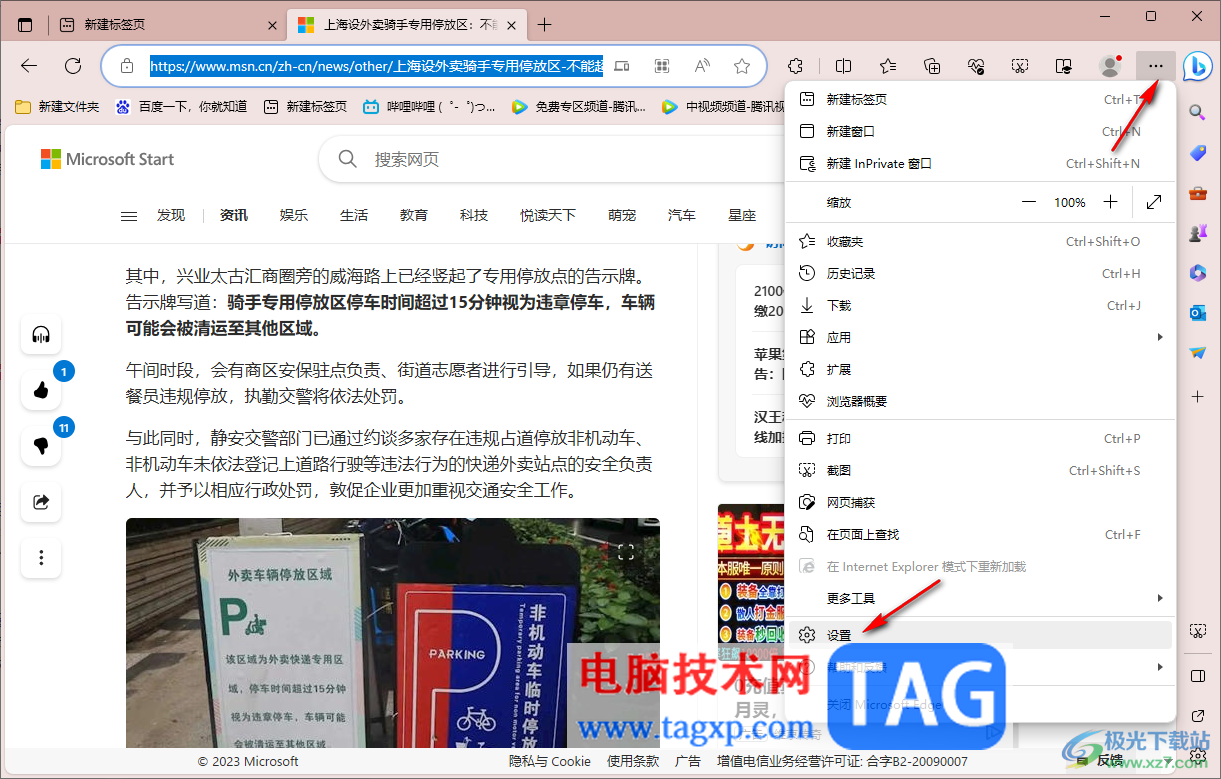Start web capture with the toolbar scissors icon

coord(1020,66)
